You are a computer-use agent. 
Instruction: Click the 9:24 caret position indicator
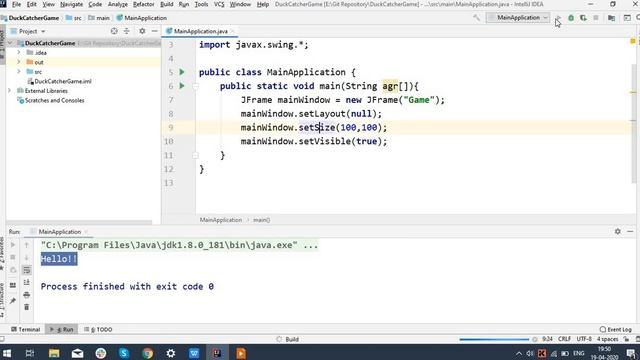[x=547, y=339]
